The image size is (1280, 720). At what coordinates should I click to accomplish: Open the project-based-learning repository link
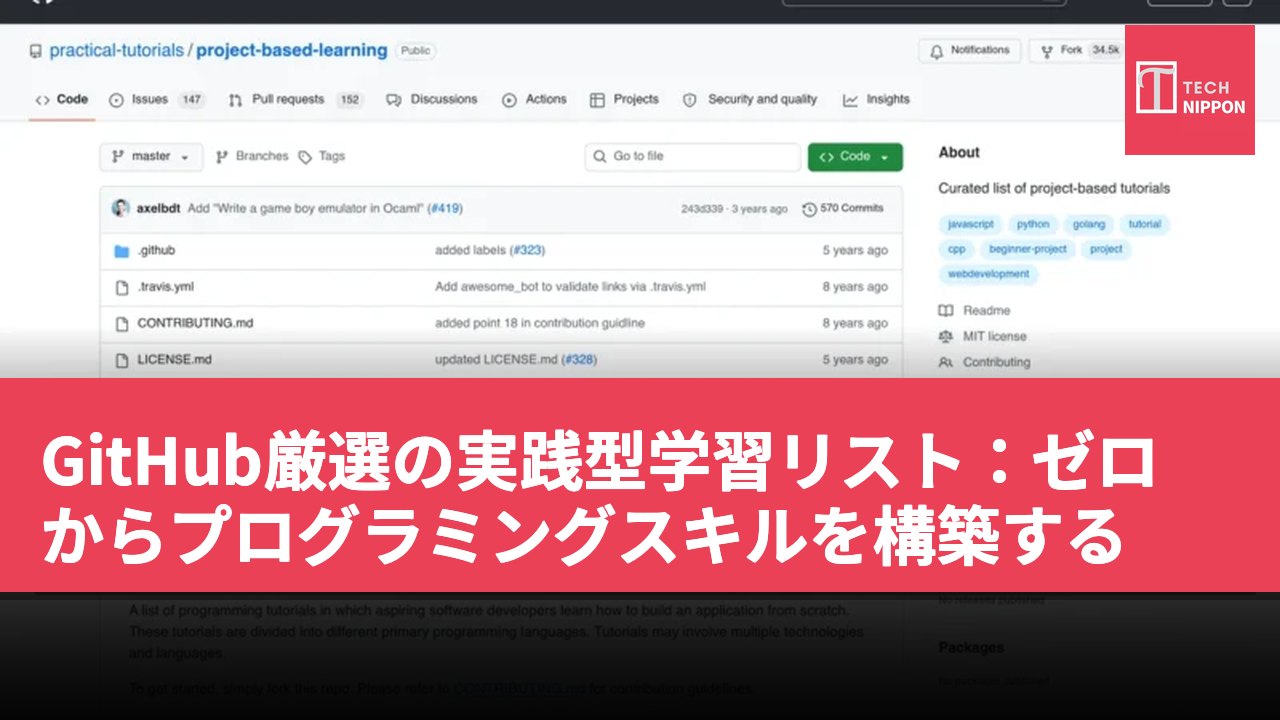point(292,51)
